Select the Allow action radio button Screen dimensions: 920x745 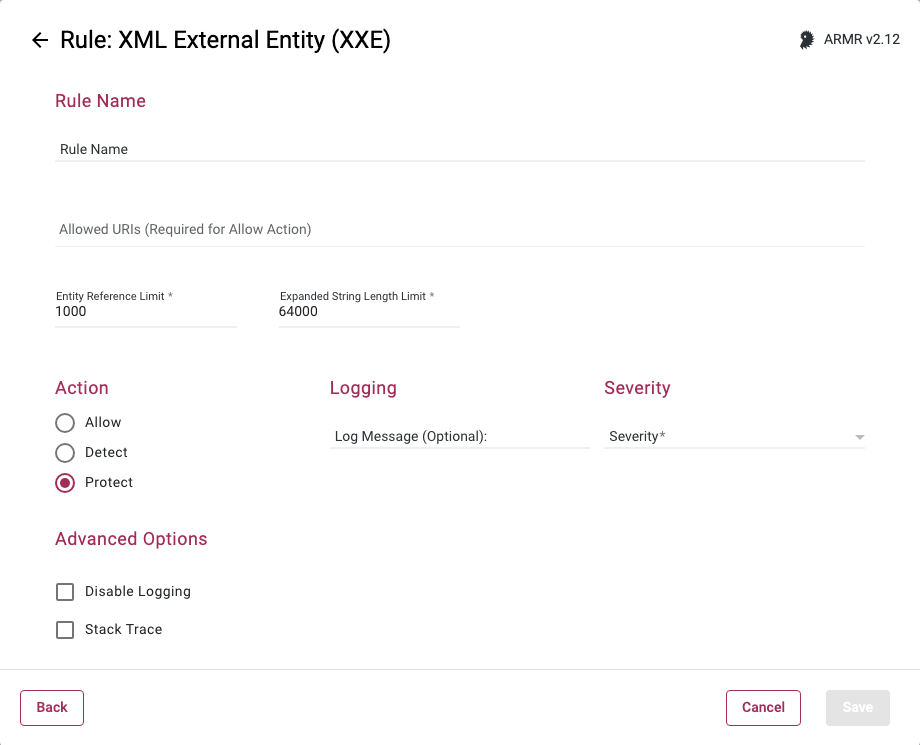pos(65,423)
